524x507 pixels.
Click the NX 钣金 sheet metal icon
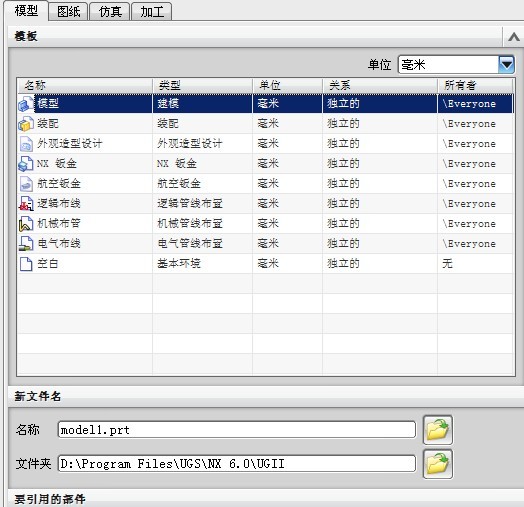[x=26, y=164]
